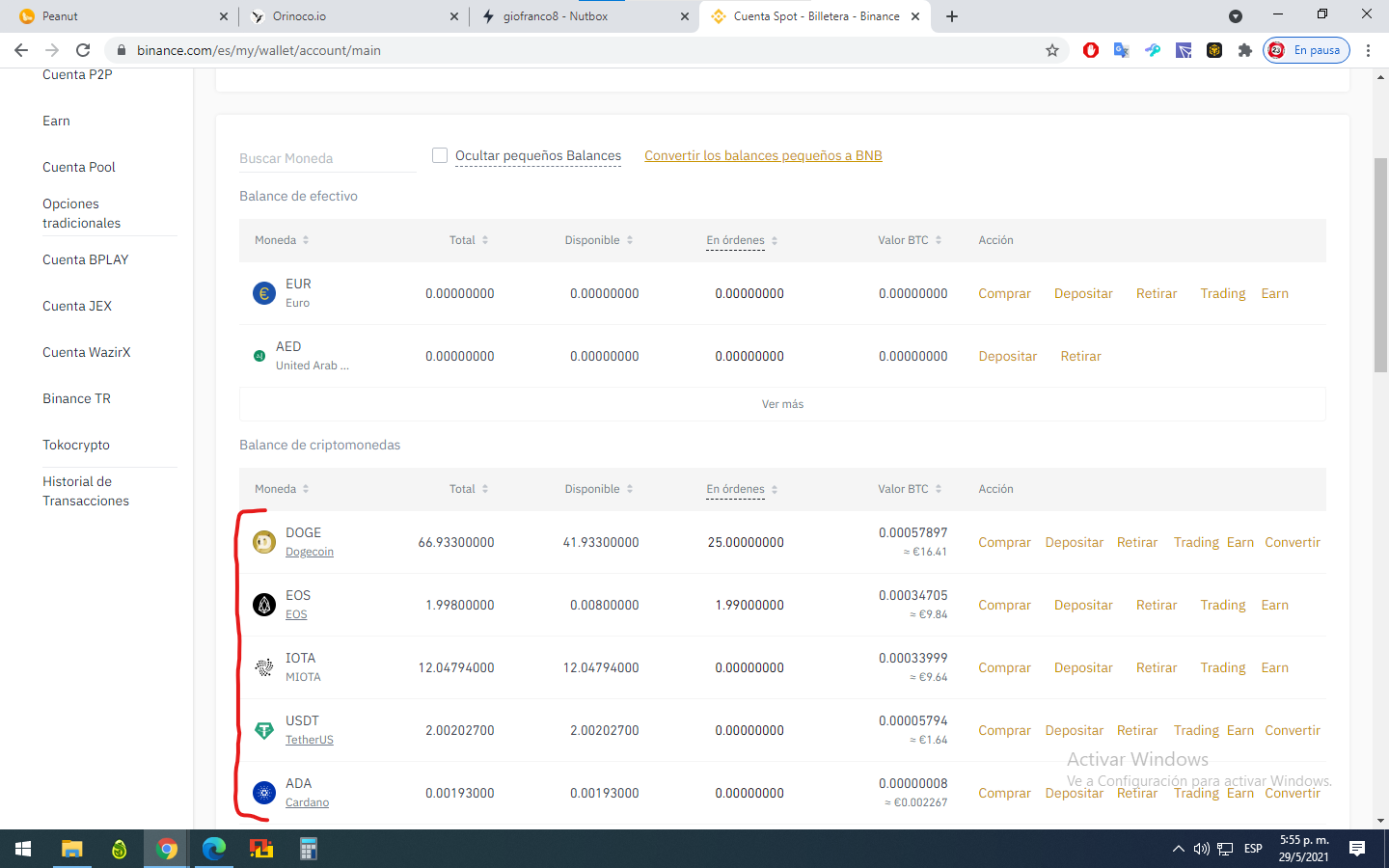Screen dimensions: 1389x868
Task: Click the EOS coin icon
Action: click(264, 605)
